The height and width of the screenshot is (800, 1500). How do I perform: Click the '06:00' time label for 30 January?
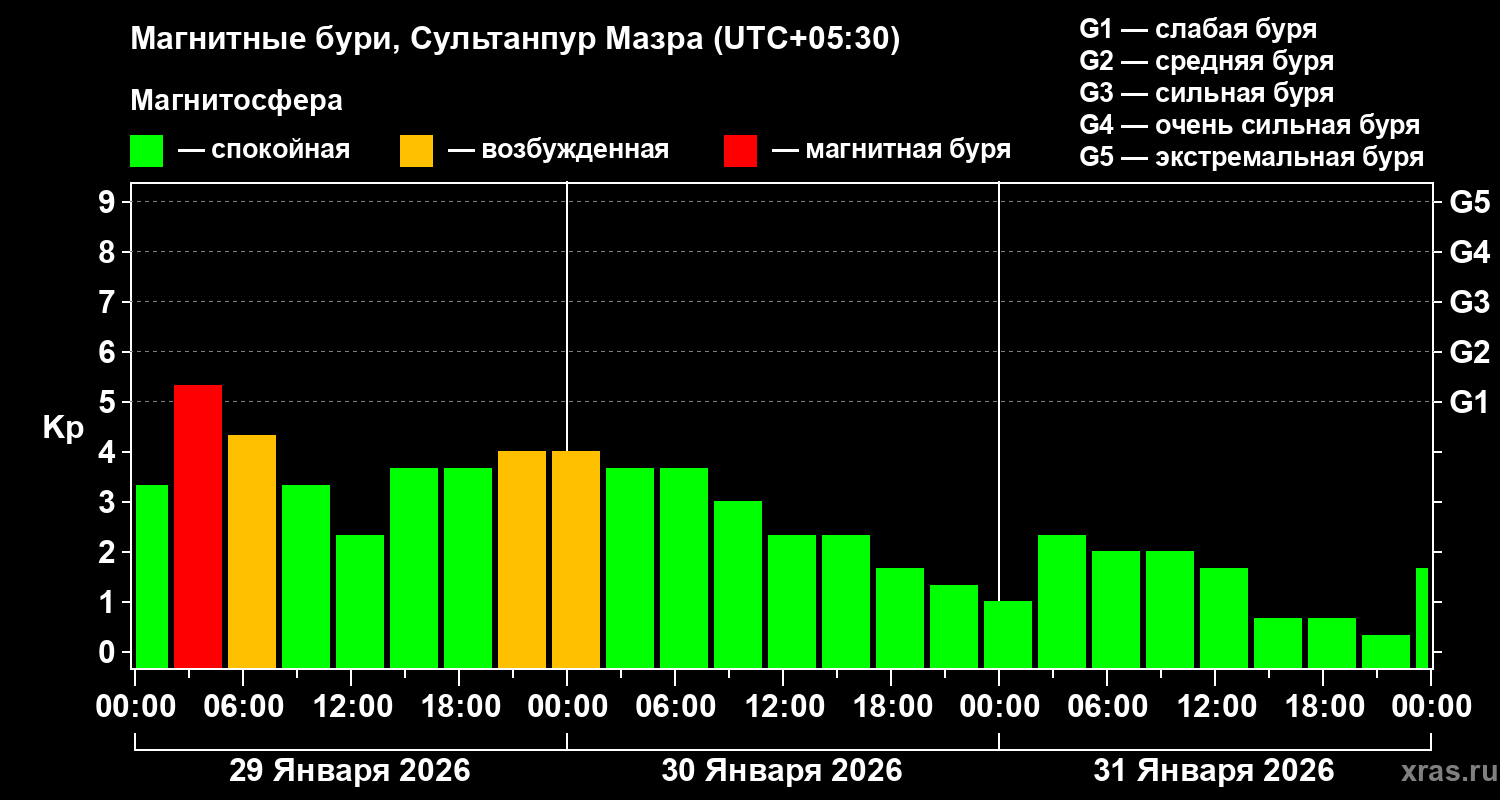click(x=675, y=707)
